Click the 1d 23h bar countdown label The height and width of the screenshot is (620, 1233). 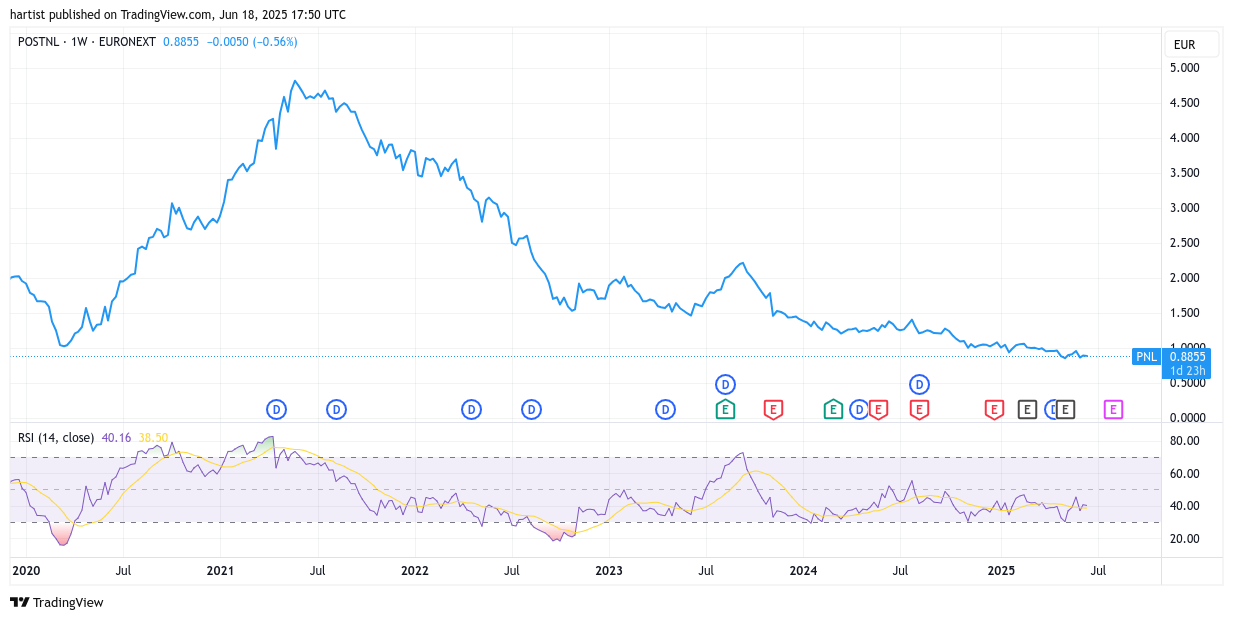(1188, 371)
